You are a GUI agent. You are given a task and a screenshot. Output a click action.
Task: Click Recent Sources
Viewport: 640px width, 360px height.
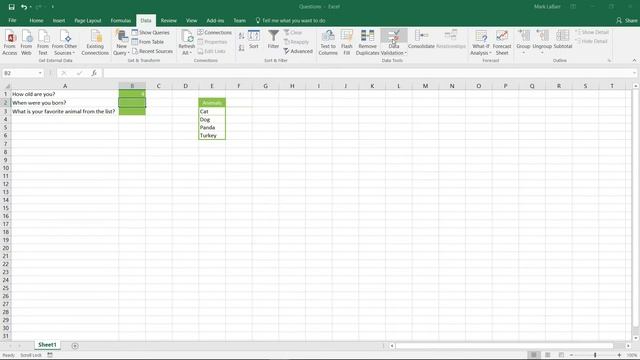[x=152, y=51]
